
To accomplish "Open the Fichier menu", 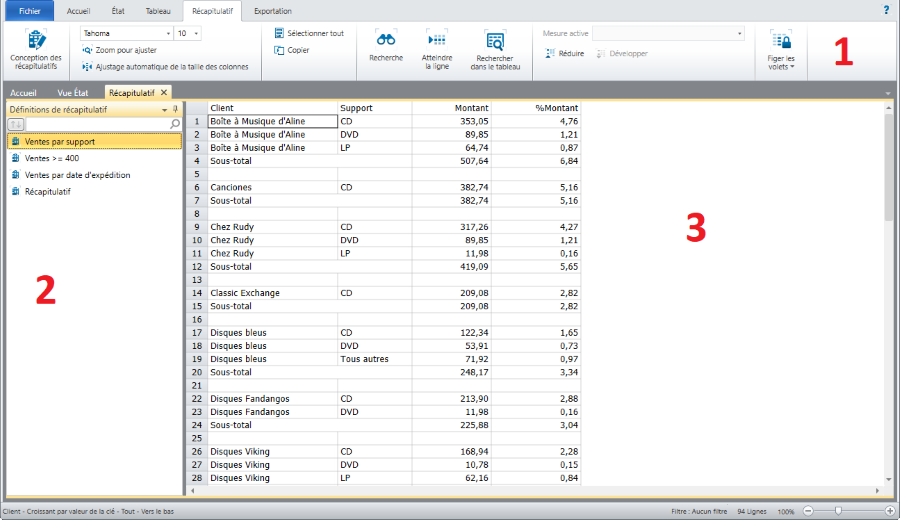I will (x=29, y=10).
